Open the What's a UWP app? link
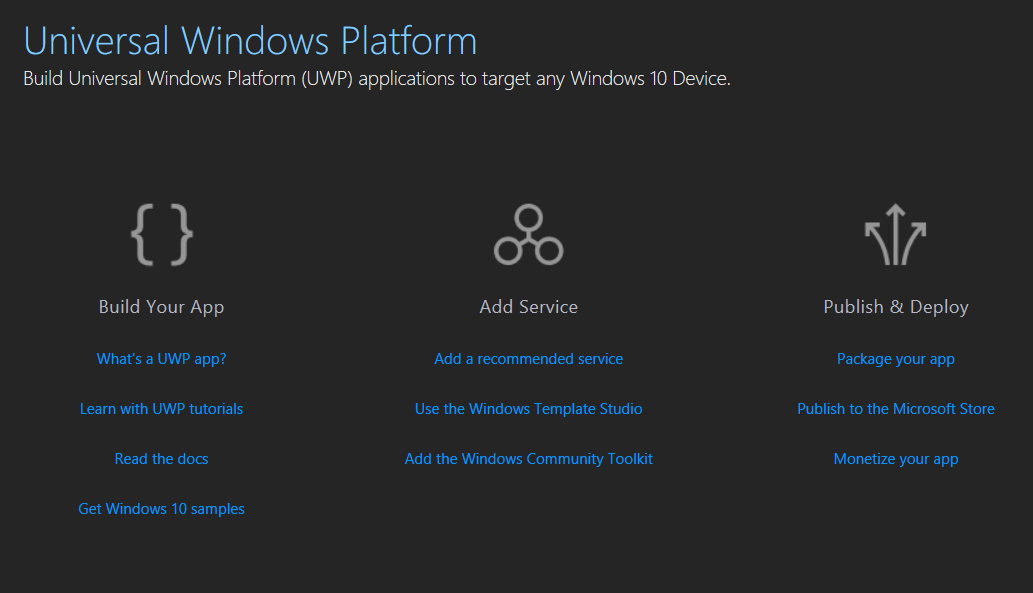This screenshot has width=1033, height=593. point(161,358)
